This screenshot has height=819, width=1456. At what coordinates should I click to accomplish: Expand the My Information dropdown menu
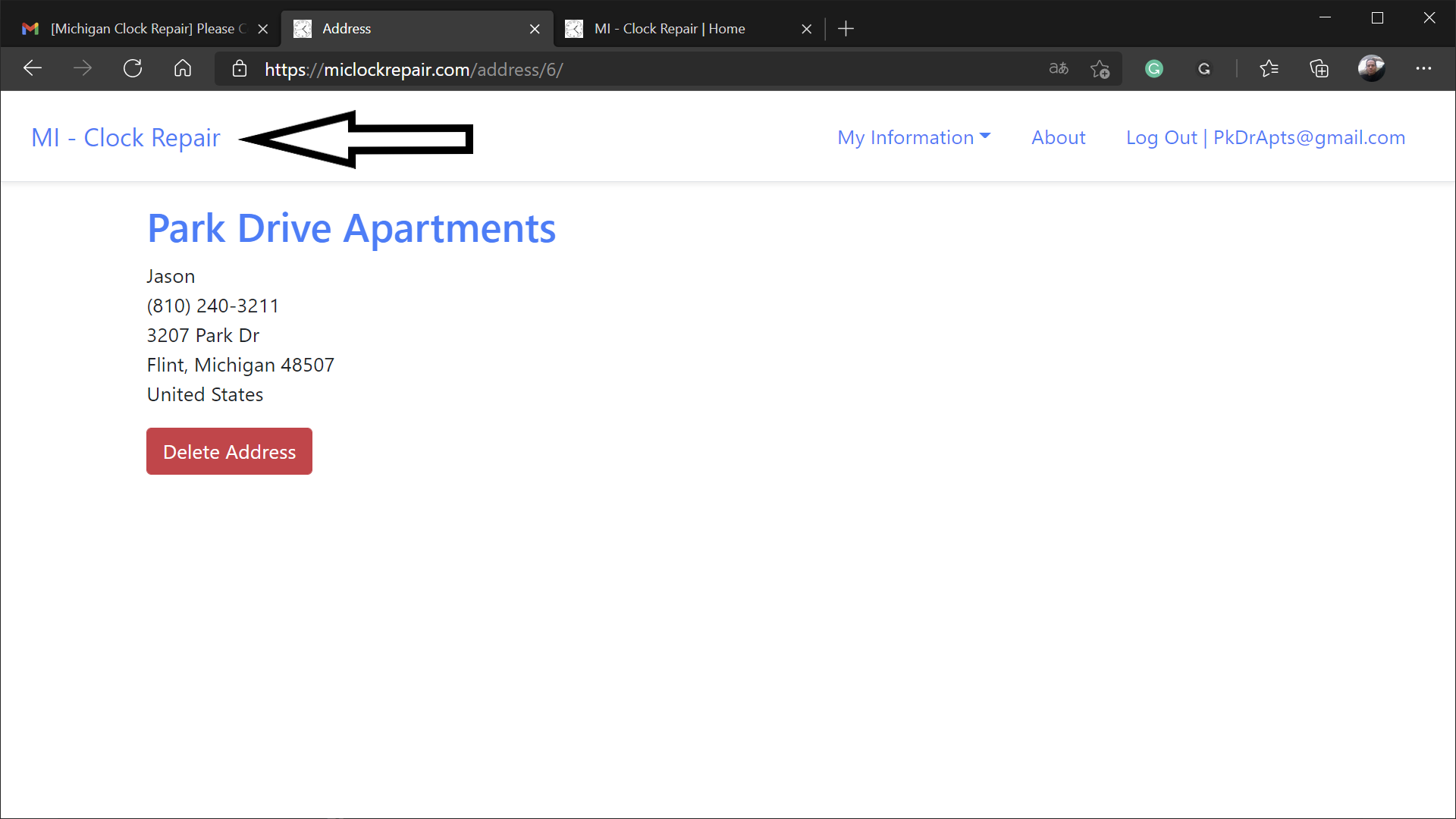913,136
